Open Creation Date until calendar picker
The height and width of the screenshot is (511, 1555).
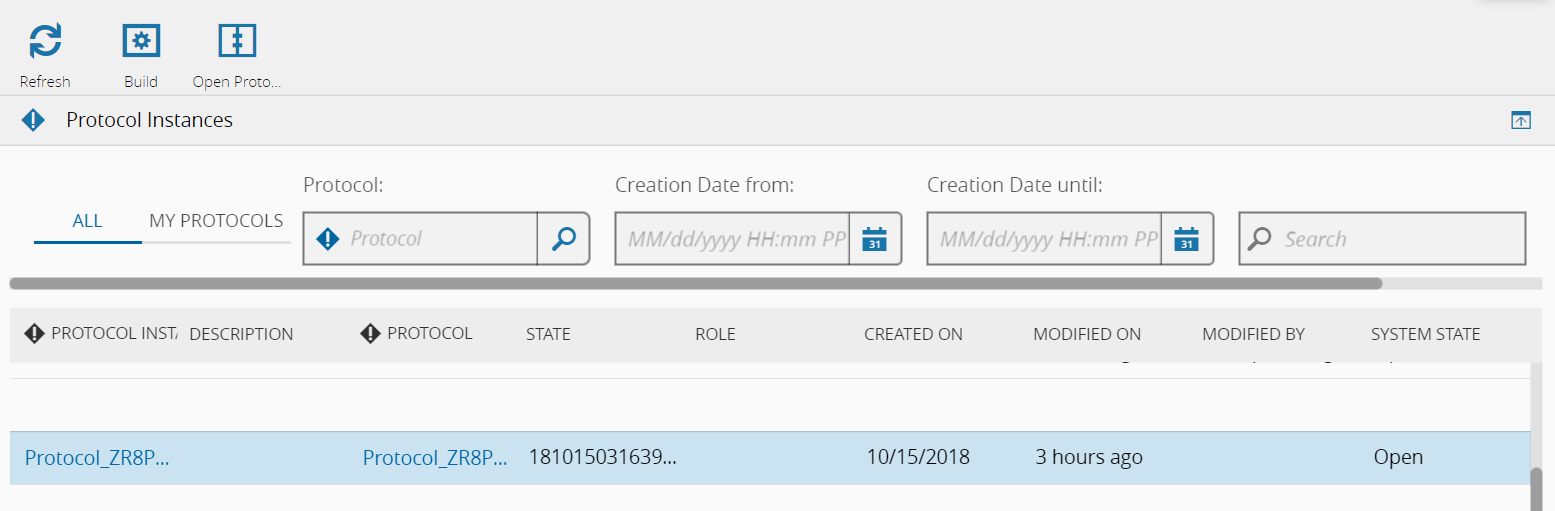pos(1187,239)
